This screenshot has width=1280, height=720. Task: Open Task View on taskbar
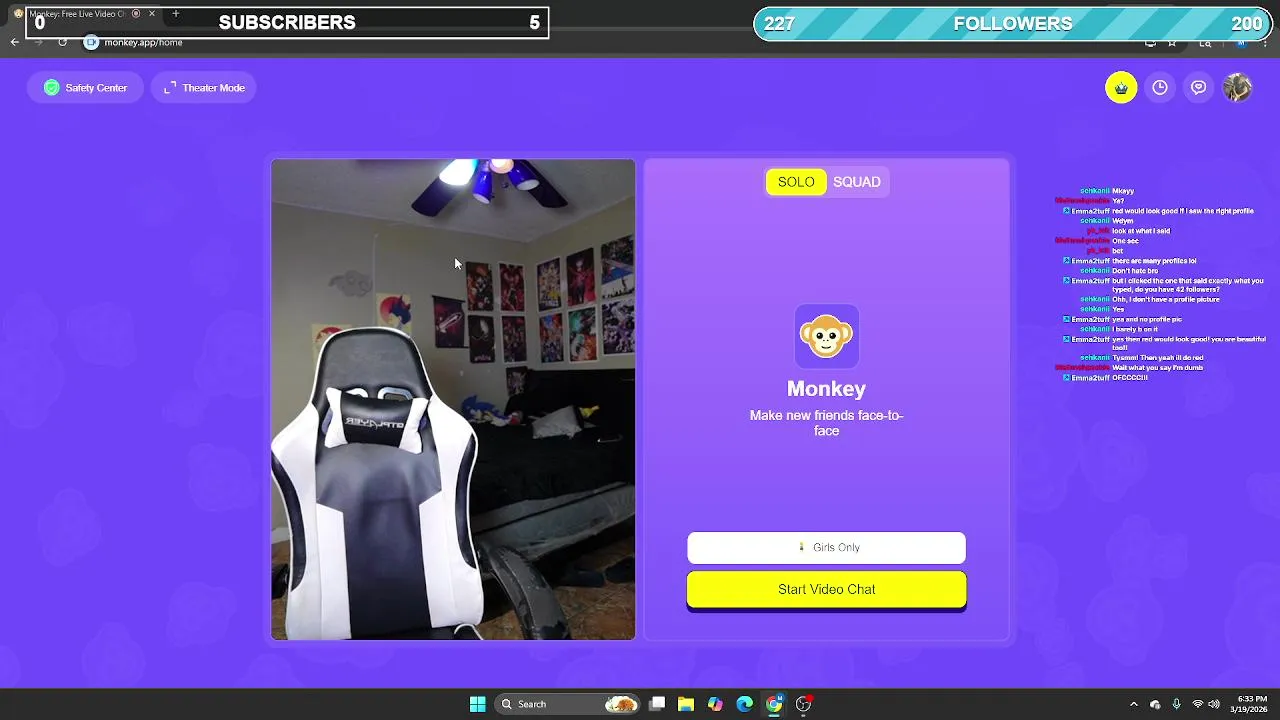click(657, 704)
